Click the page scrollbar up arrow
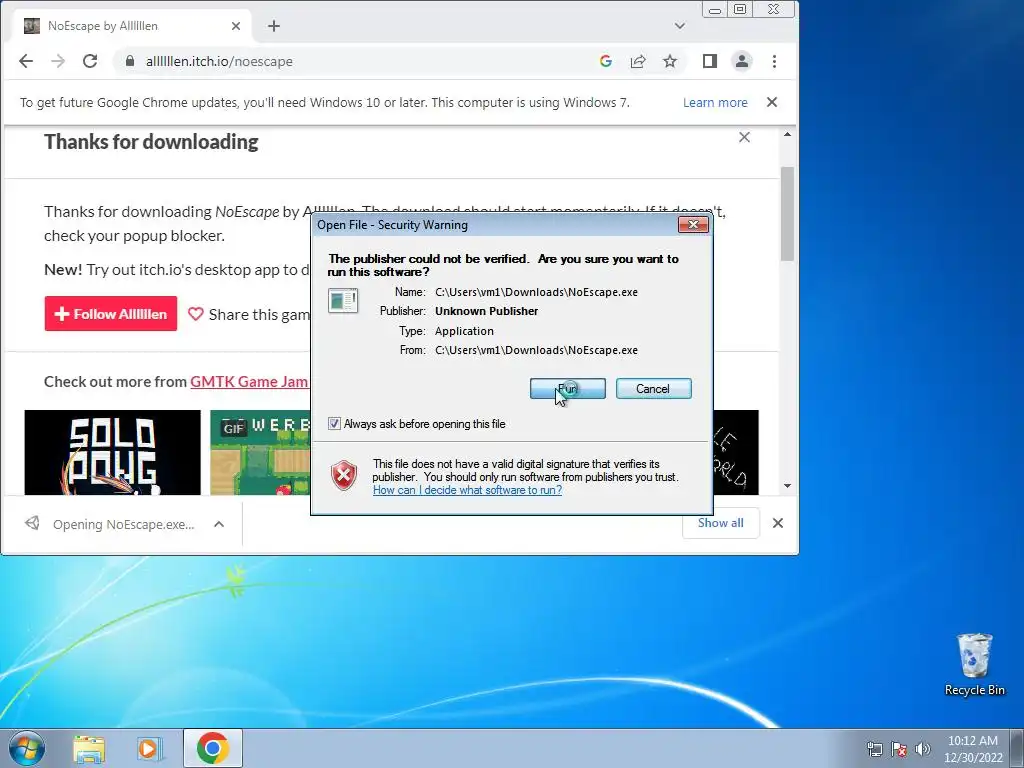Screen dimensions: 1024x768 click(787, 135)
